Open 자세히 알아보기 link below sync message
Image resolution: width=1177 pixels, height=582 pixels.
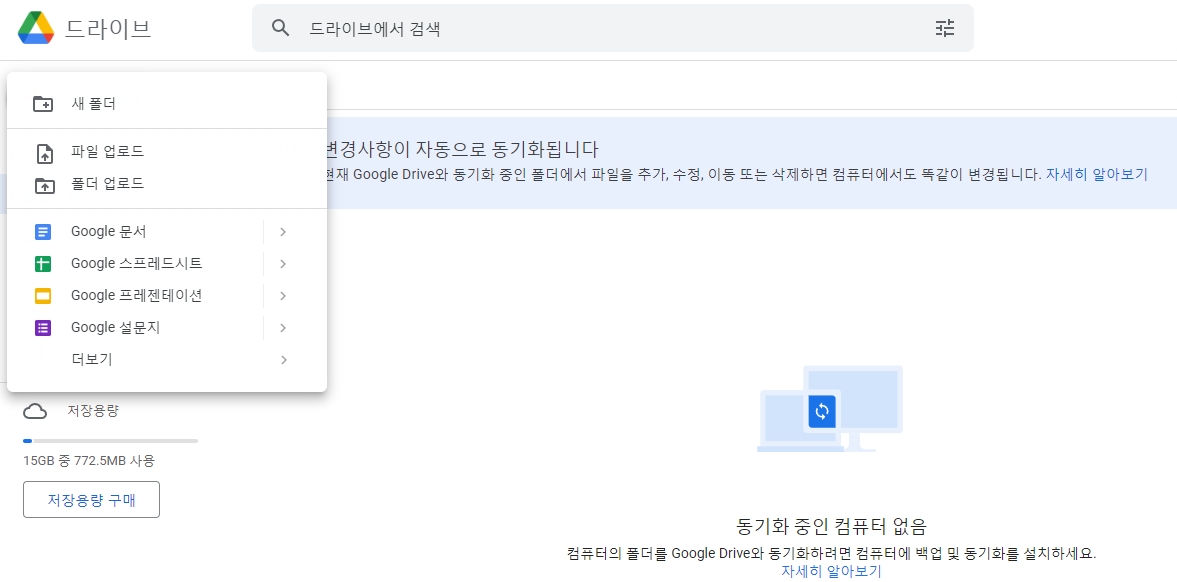point(831,571)
